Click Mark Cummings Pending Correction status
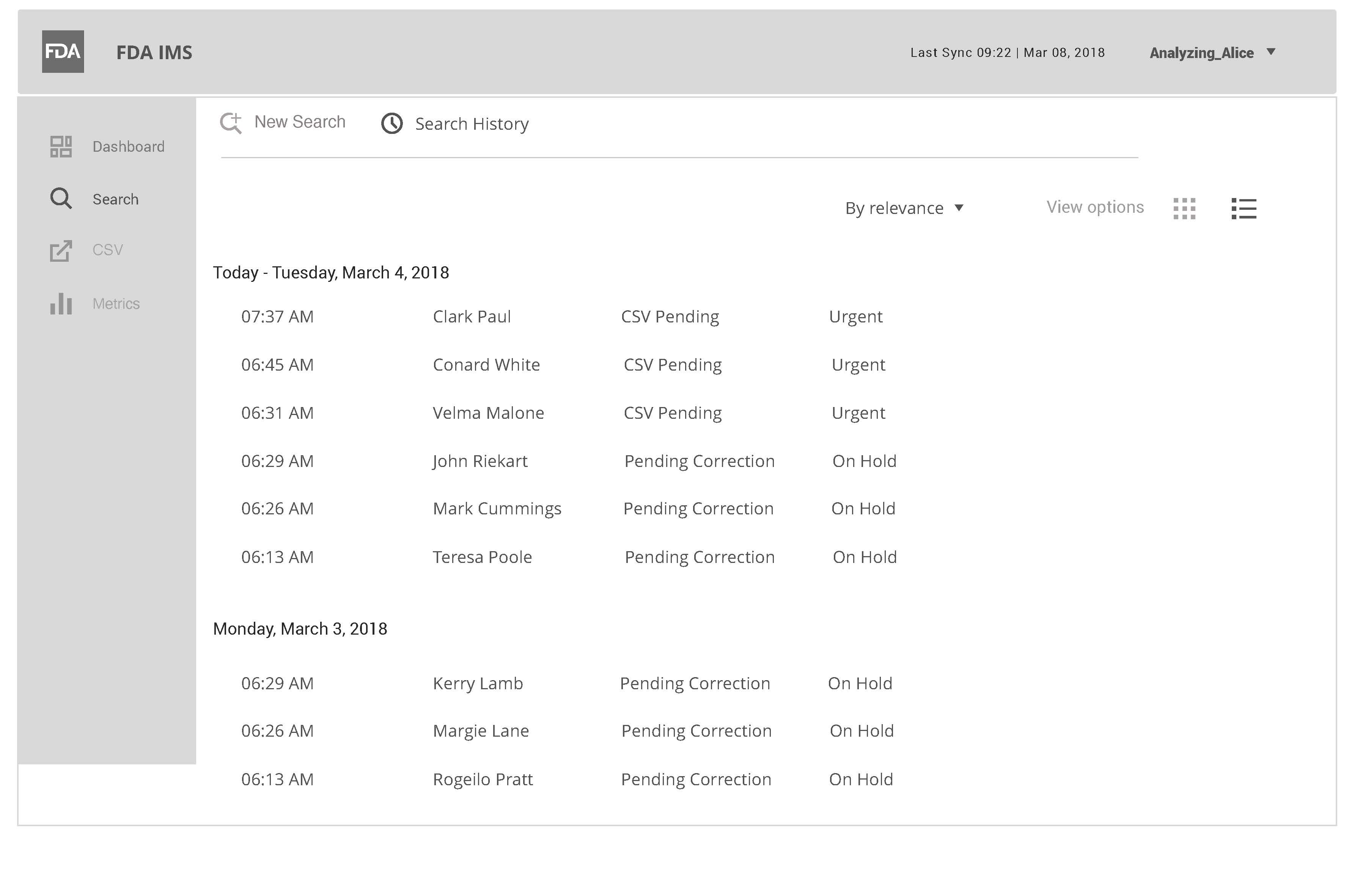This screenshot has height=896, width=1349. click(698, 509)
